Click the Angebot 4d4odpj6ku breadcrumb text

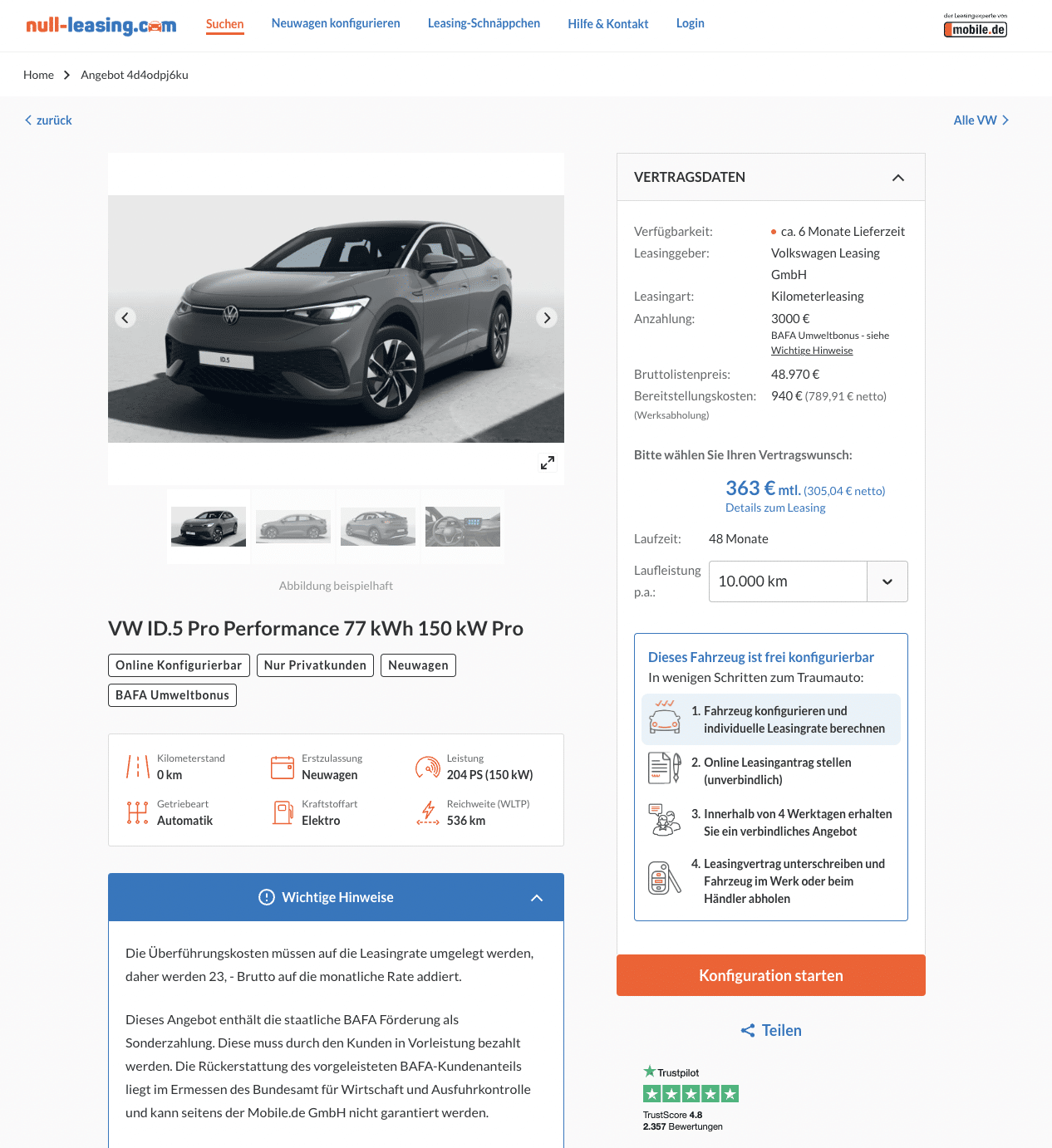coord(135,75)
